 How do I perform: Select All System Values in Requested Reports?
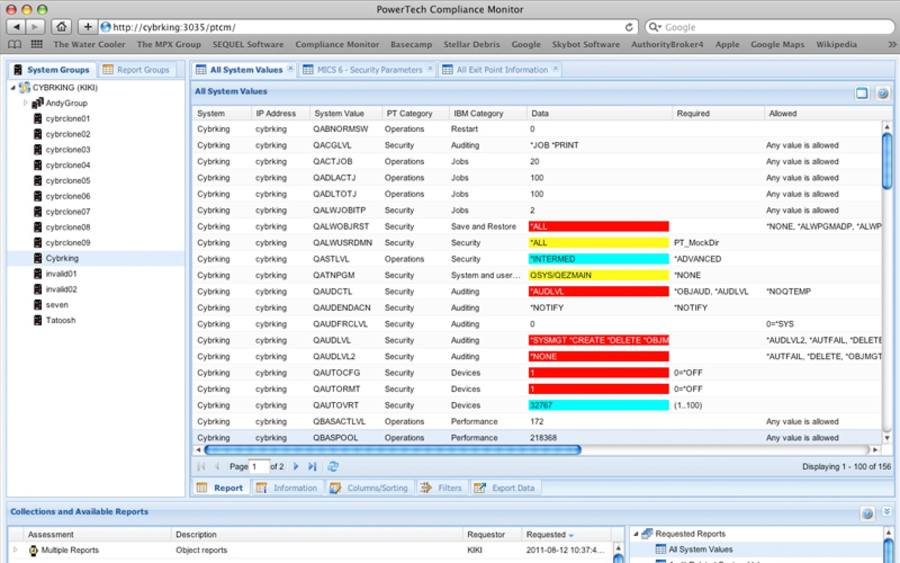point(700,549)
